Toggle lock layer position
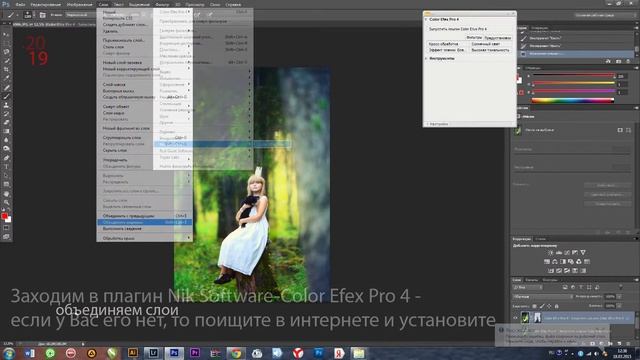The image size is (640, 360). click(x=549, y=306)
